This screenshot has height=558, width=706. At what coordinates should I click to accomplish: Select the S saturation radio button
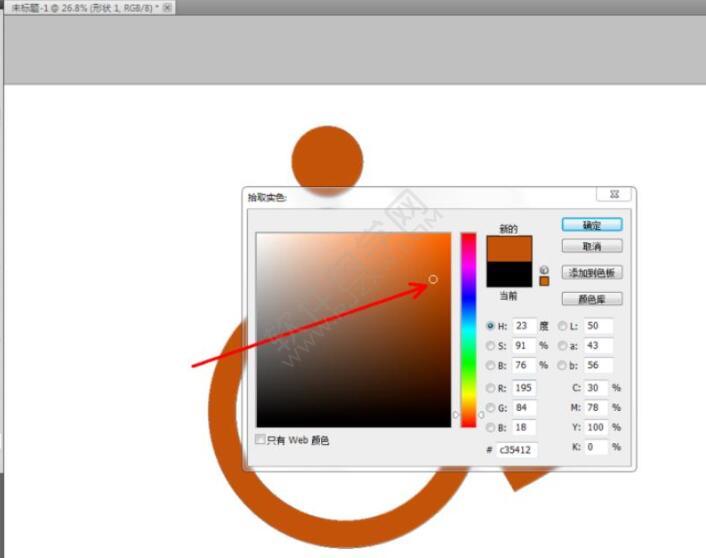[490, 345]
